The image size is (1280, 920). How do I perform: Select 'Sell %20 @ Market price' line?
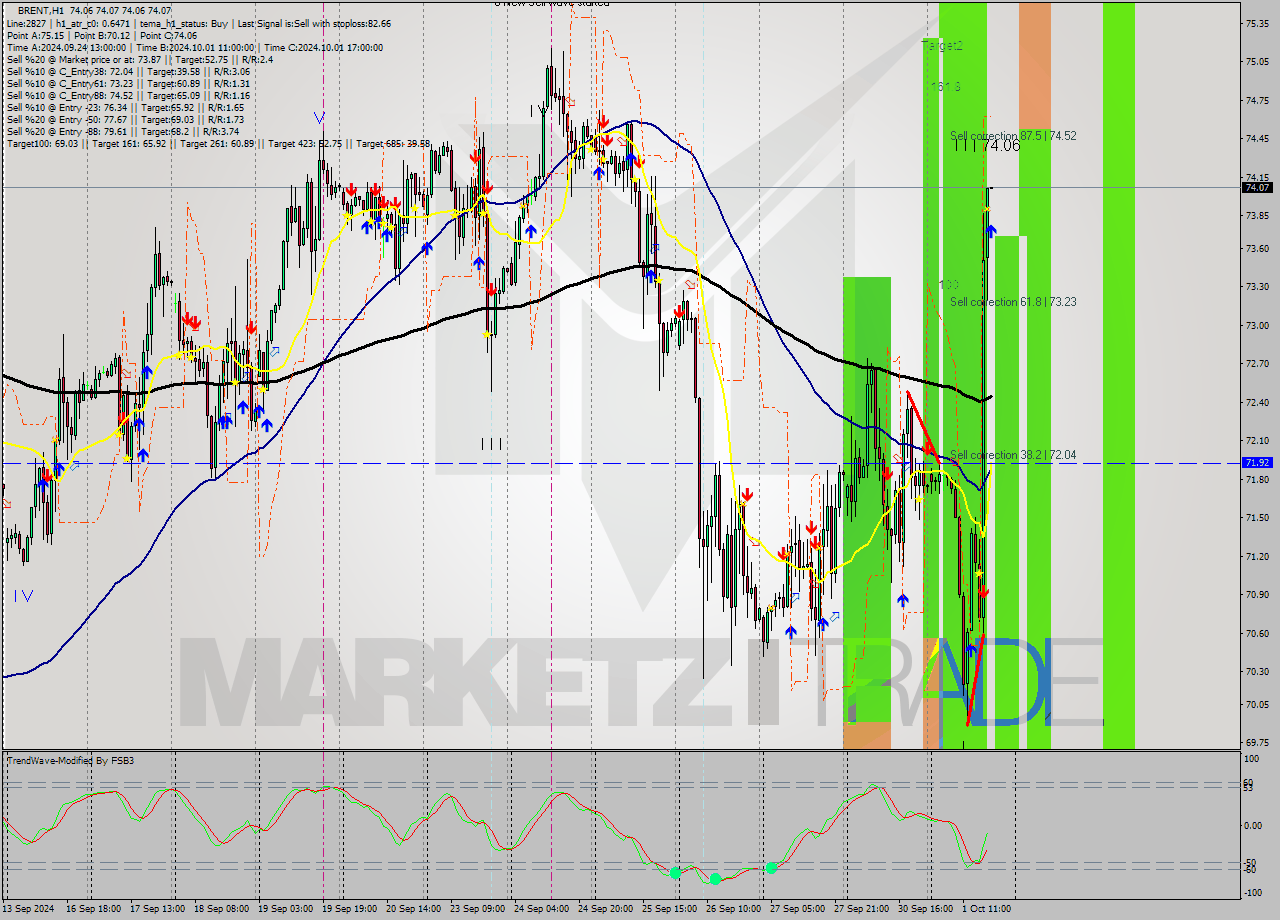[140, 59]
